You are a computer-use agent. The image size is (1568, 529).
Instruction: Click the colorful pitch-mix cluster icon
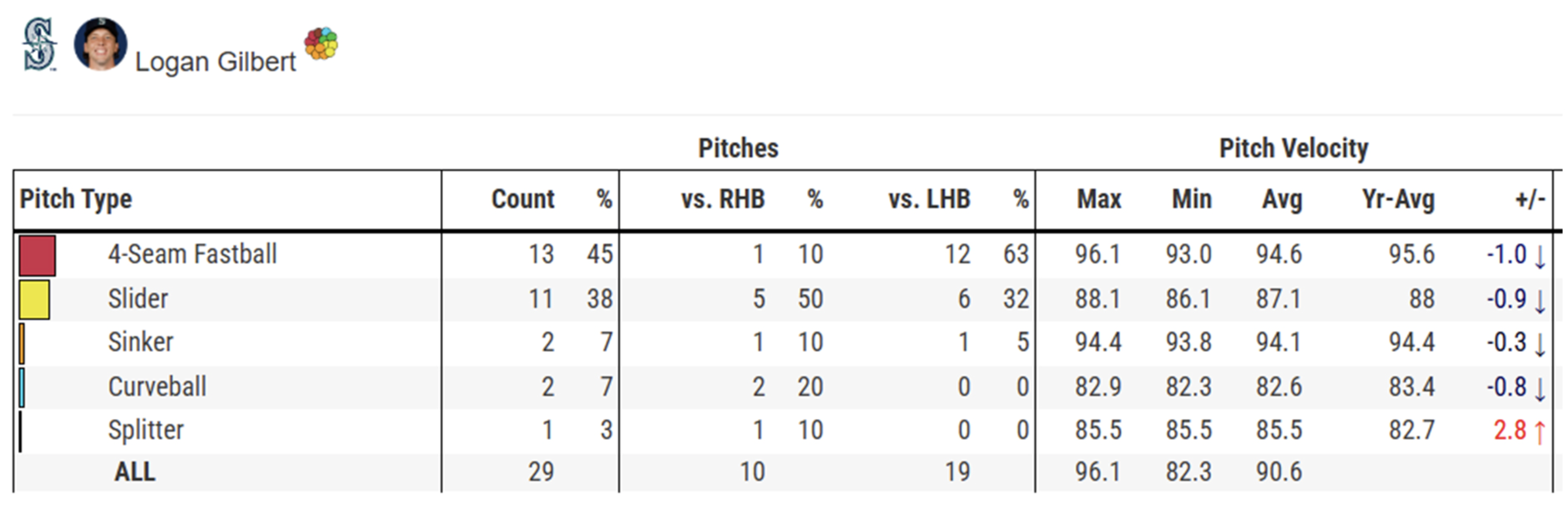[322, 43]
